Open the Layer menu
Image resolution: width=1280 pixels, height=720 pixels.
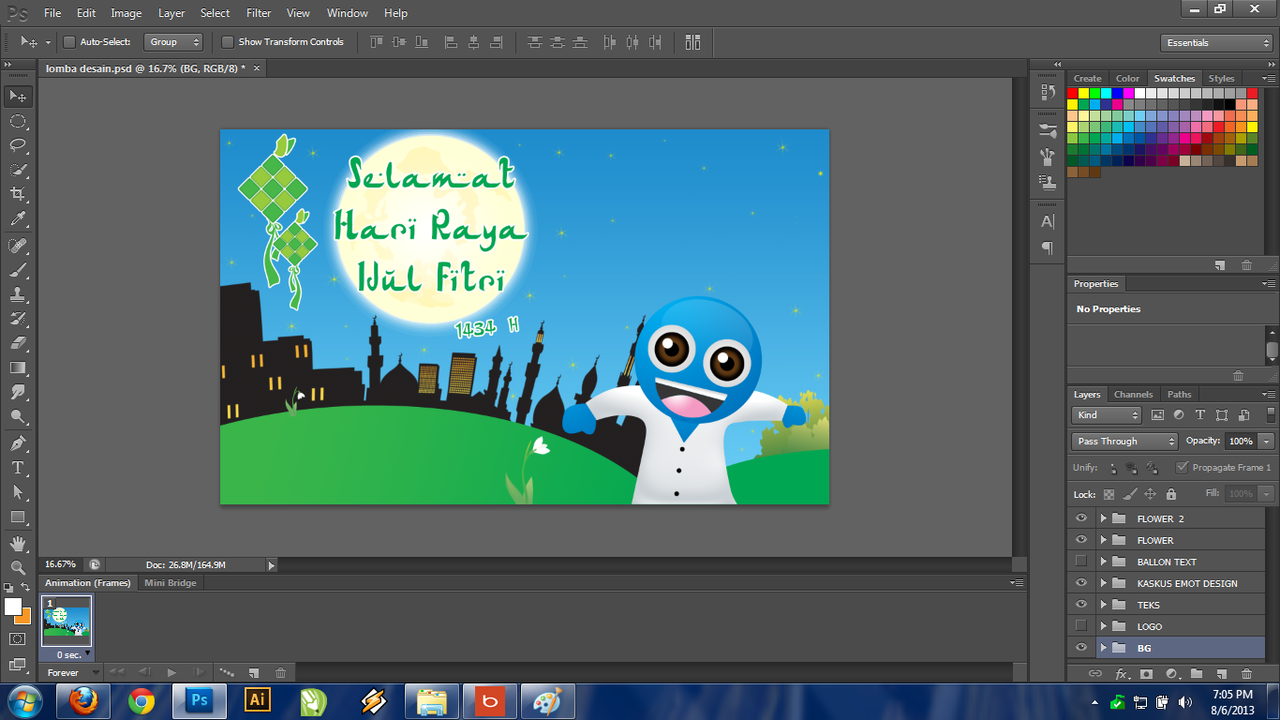click(171, 13)
